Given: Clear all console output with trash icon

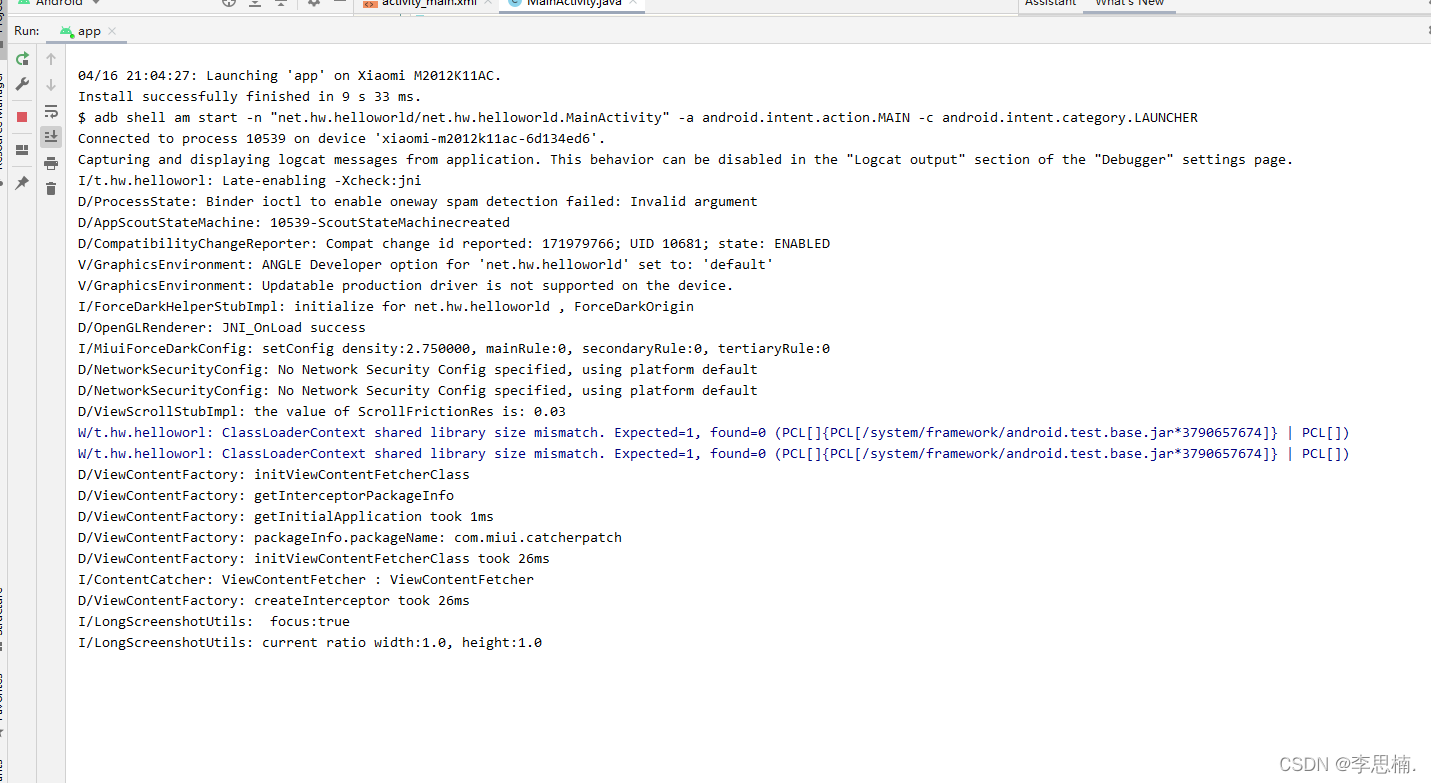Looking at the screenshot, I should coord(51,188).
